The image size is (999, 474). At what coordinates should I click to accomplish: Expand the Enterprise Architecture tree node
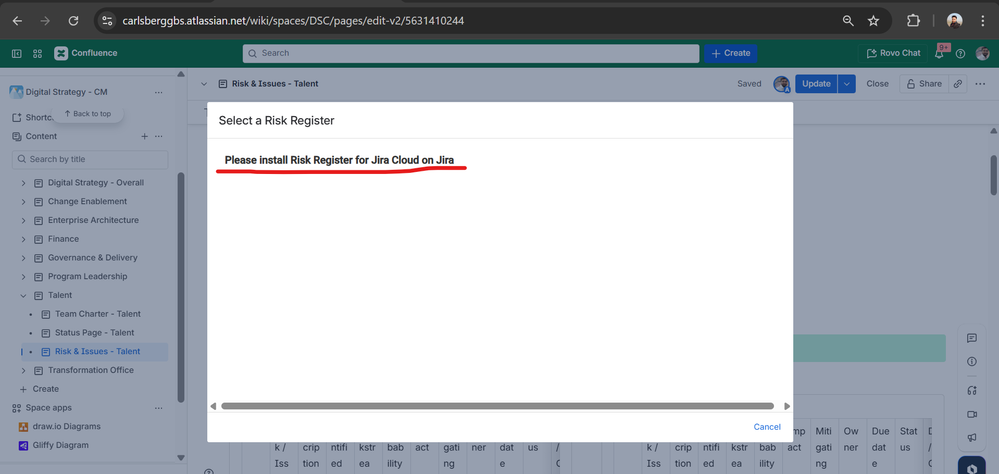[24, 220]
